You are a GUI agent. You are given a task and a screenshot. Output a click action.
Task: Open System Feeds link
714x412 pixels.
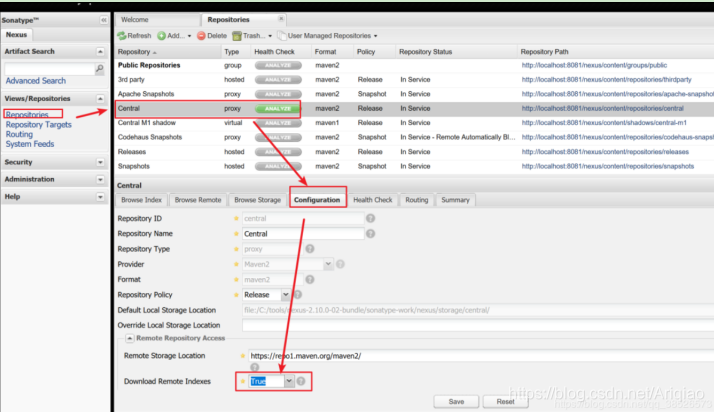coord(30,144)
